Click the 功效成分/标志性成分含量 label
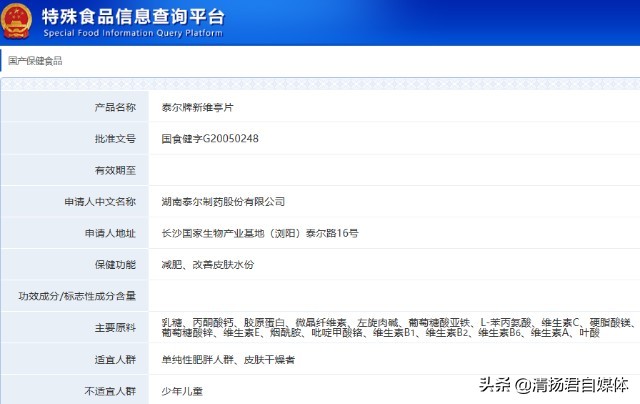640x404 pixels. 77,296
